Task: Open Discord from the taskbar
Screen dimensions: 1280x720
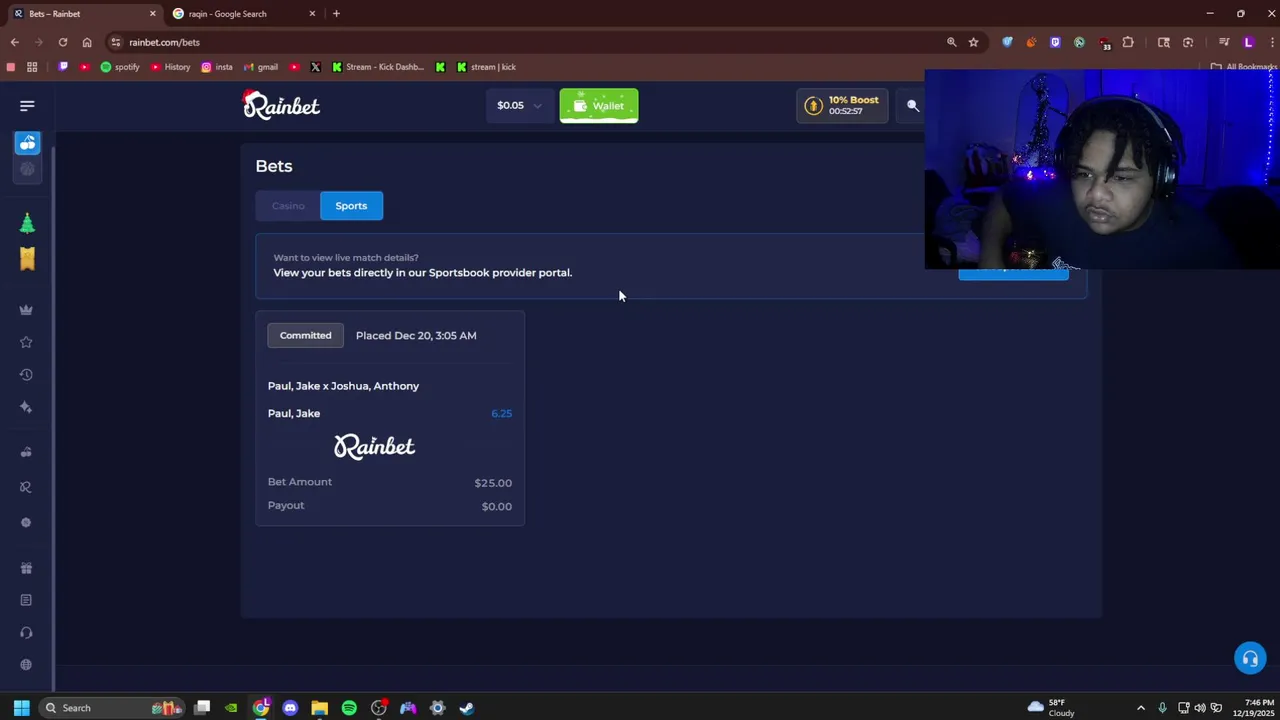Action: 290,708
